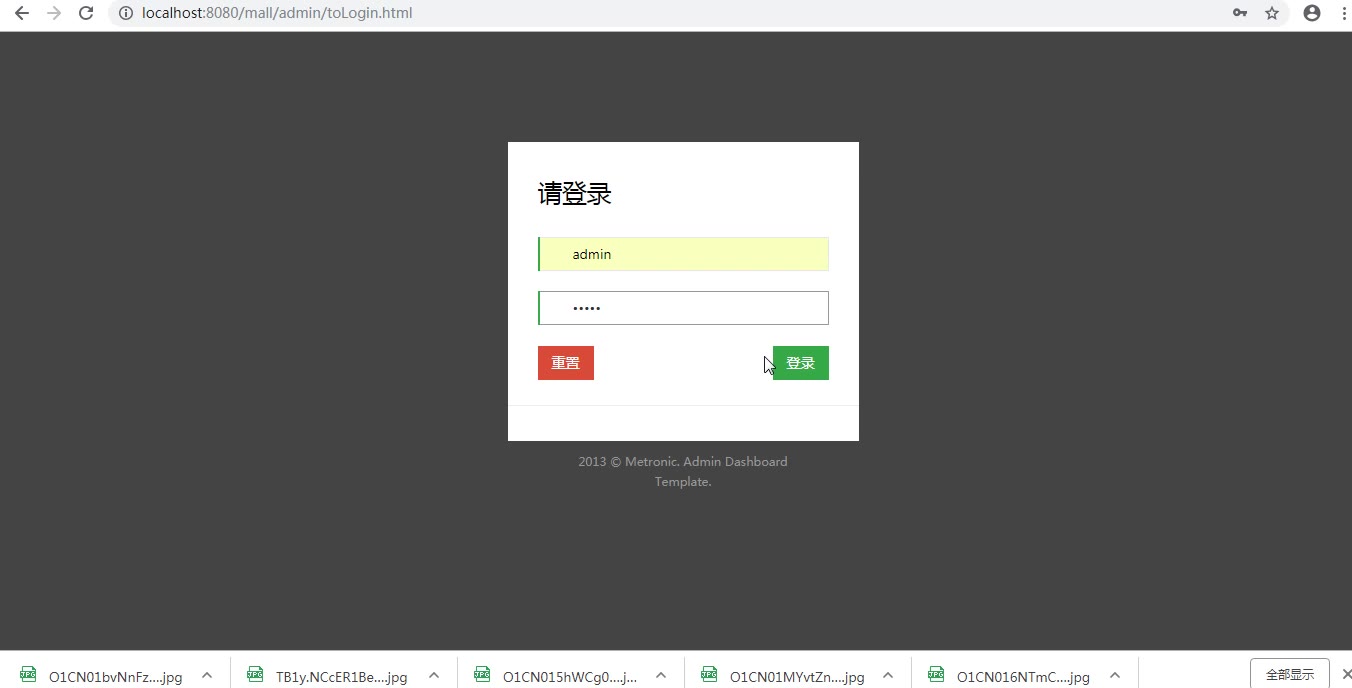Expand options for O1CN01bvNnFz download
1352x688 pixels.
pos(207,676)
